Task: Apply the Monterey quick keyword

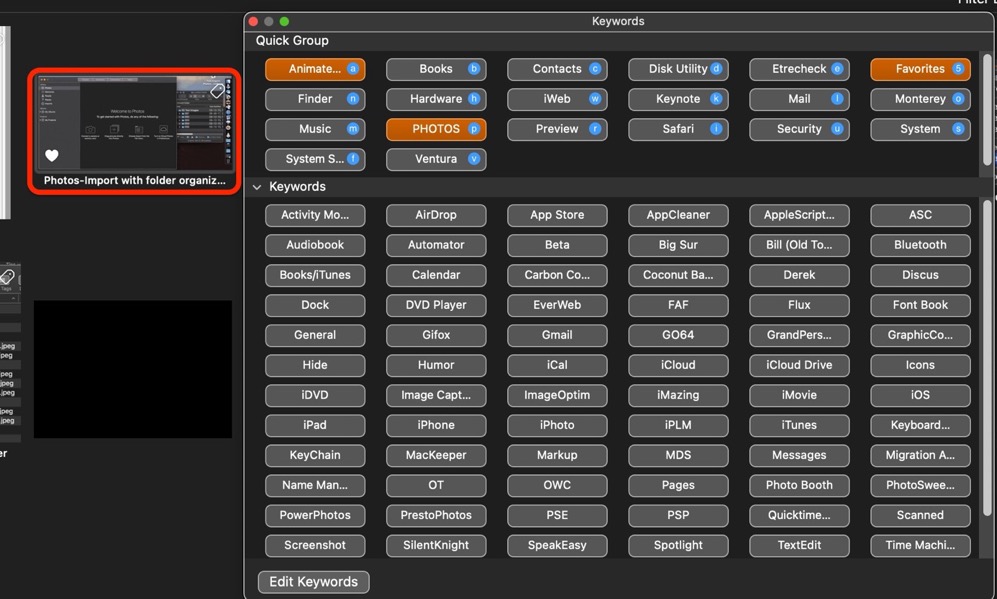Action: pyautogui.click(x=920, y=99)
